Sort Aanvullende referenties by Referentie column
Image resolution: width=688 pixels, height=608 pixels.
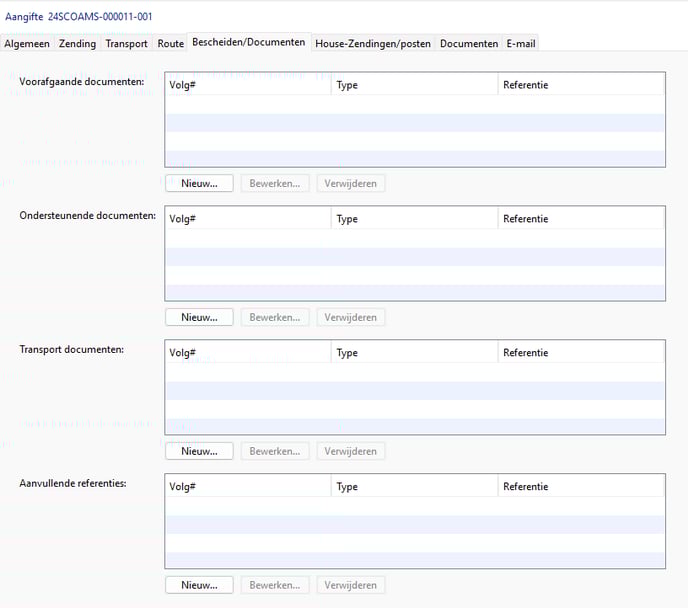[581, 486]
